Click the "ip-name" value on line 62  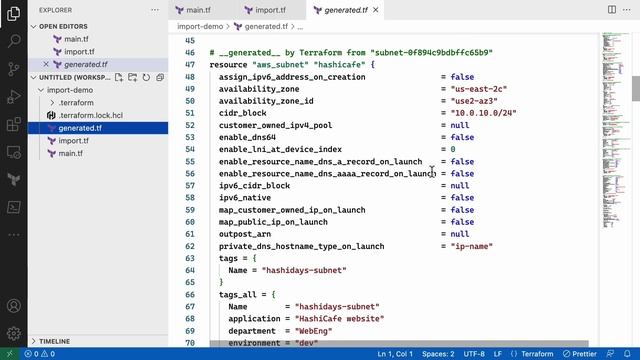coord(471,246)
